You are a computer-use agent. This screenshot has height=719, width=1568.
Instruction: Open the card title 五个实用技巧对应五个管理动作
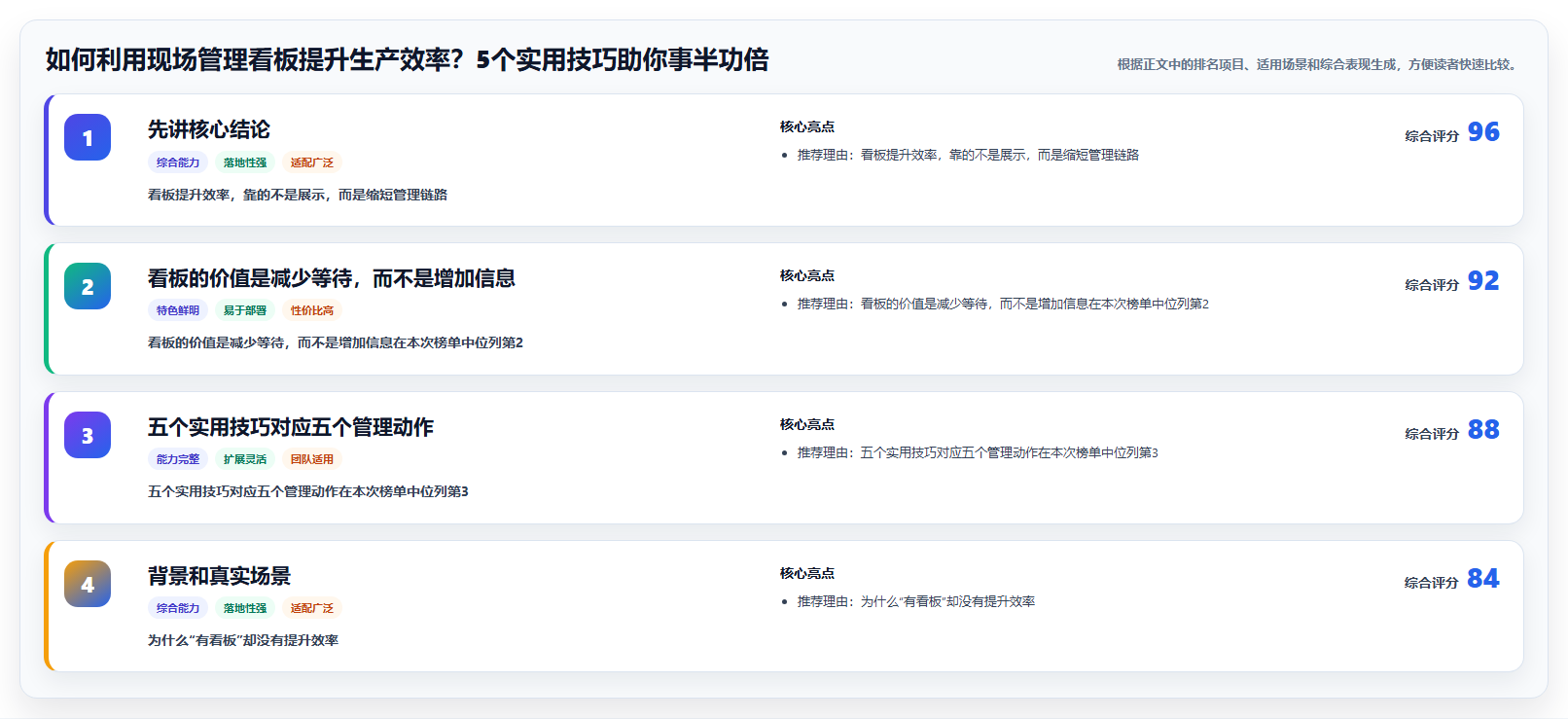291,427
